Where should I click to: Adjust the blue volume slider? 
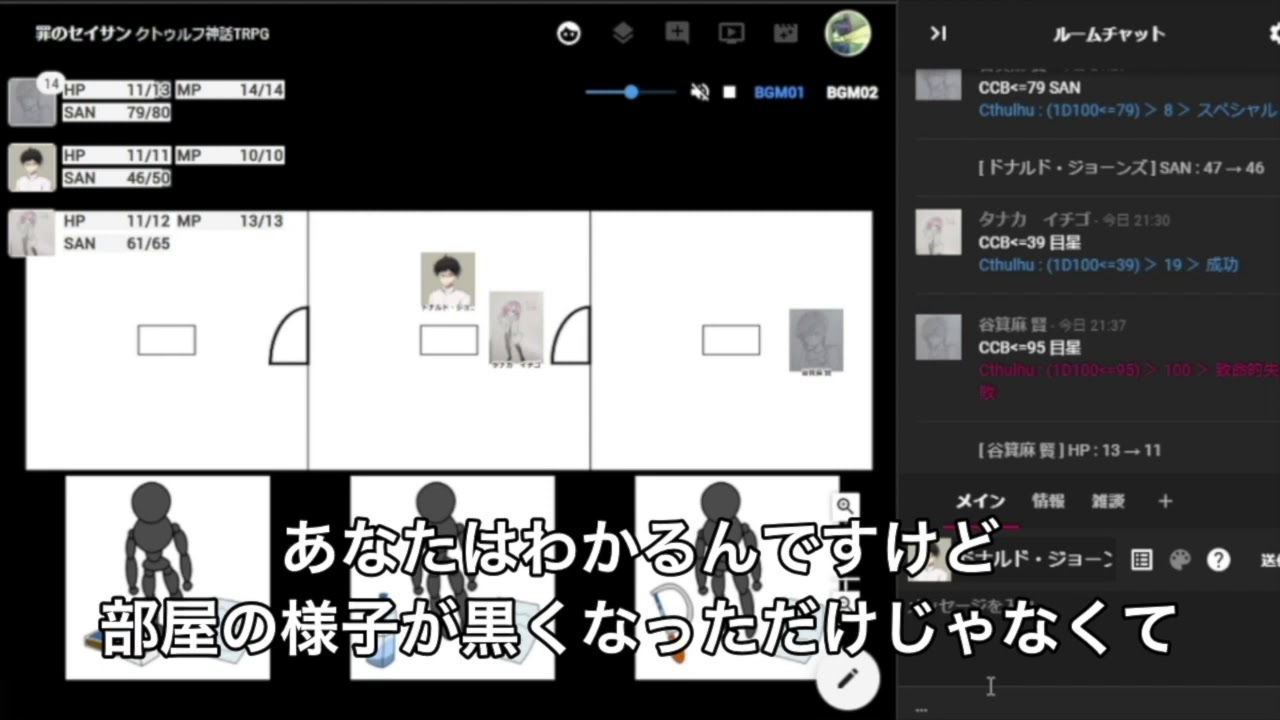631,92
